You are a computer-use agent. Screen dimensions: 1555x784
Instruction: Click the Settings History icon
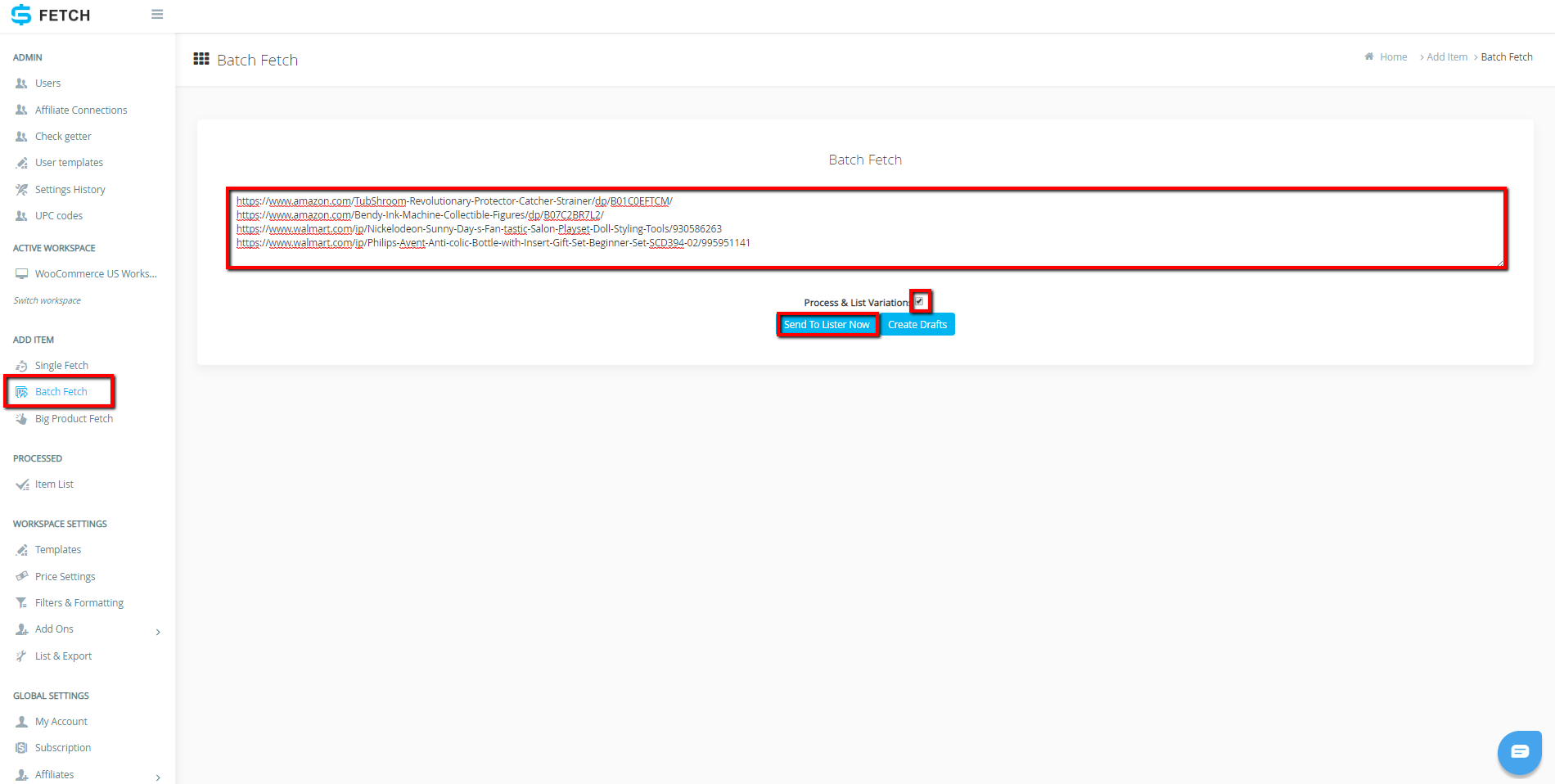tap(21, 190)
